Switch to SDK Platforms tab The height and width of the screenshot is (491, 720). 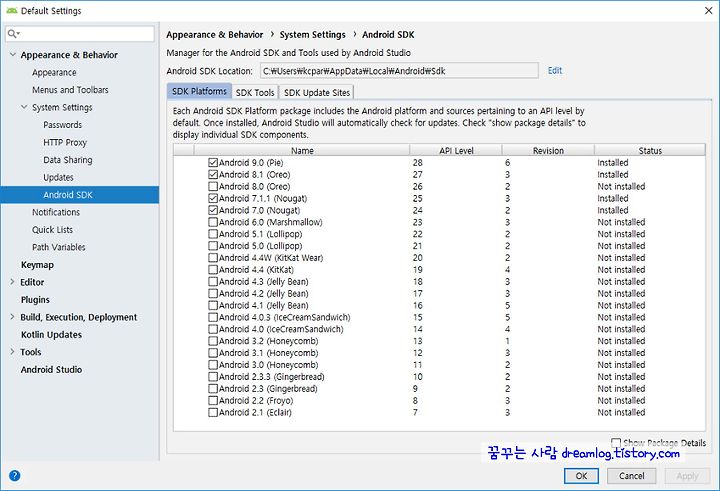coord(199,91)
